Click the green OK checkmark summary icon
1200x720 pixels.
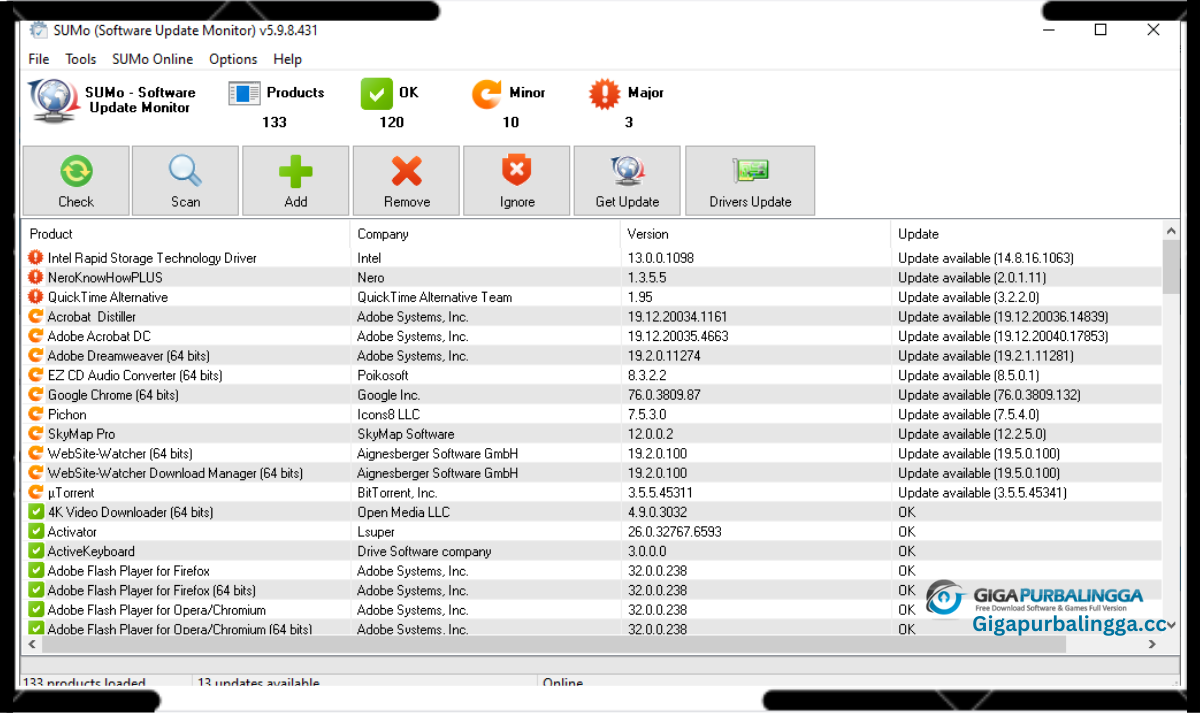coord(377,94)
